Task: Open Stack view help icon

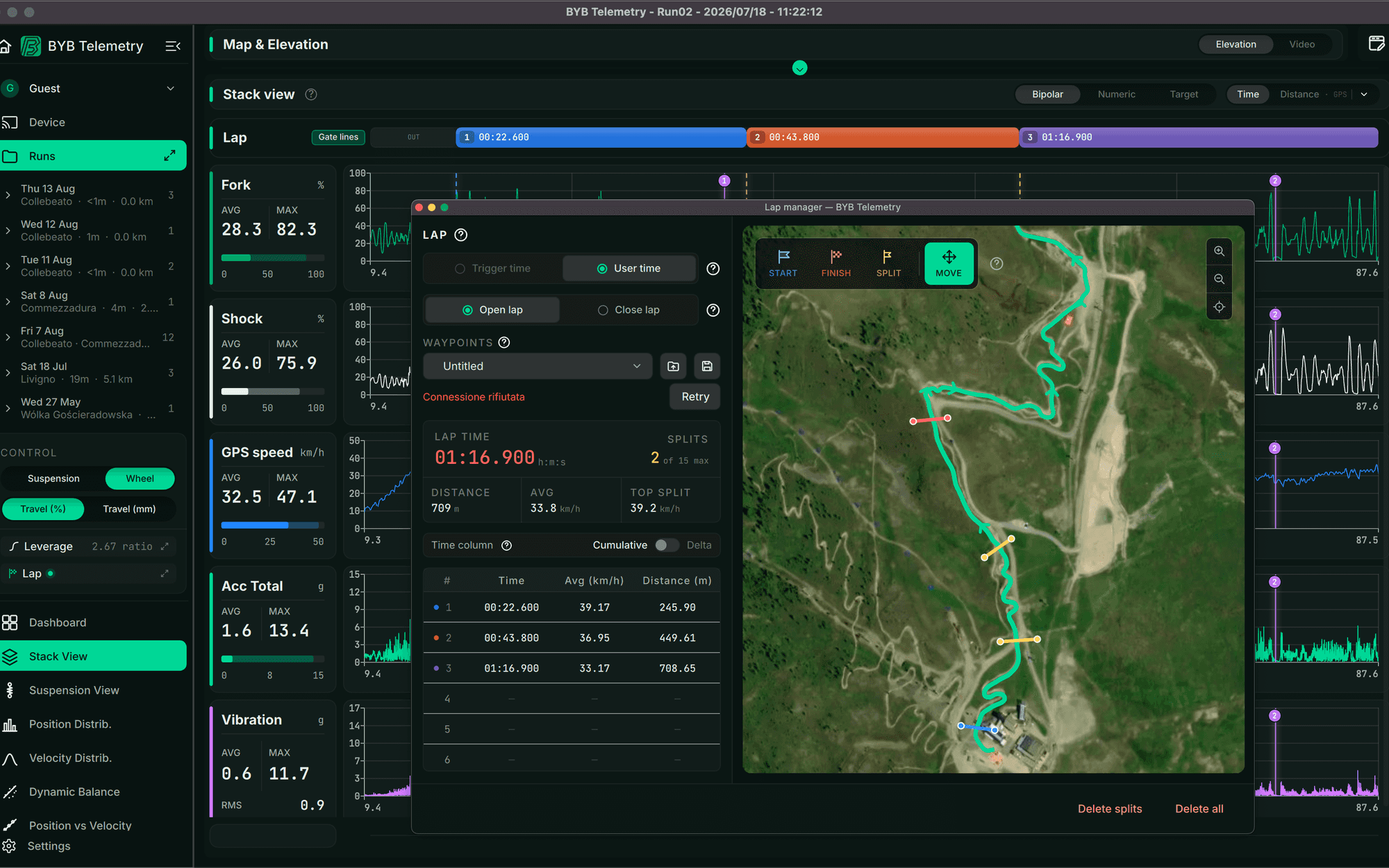Action: (311, 94)
